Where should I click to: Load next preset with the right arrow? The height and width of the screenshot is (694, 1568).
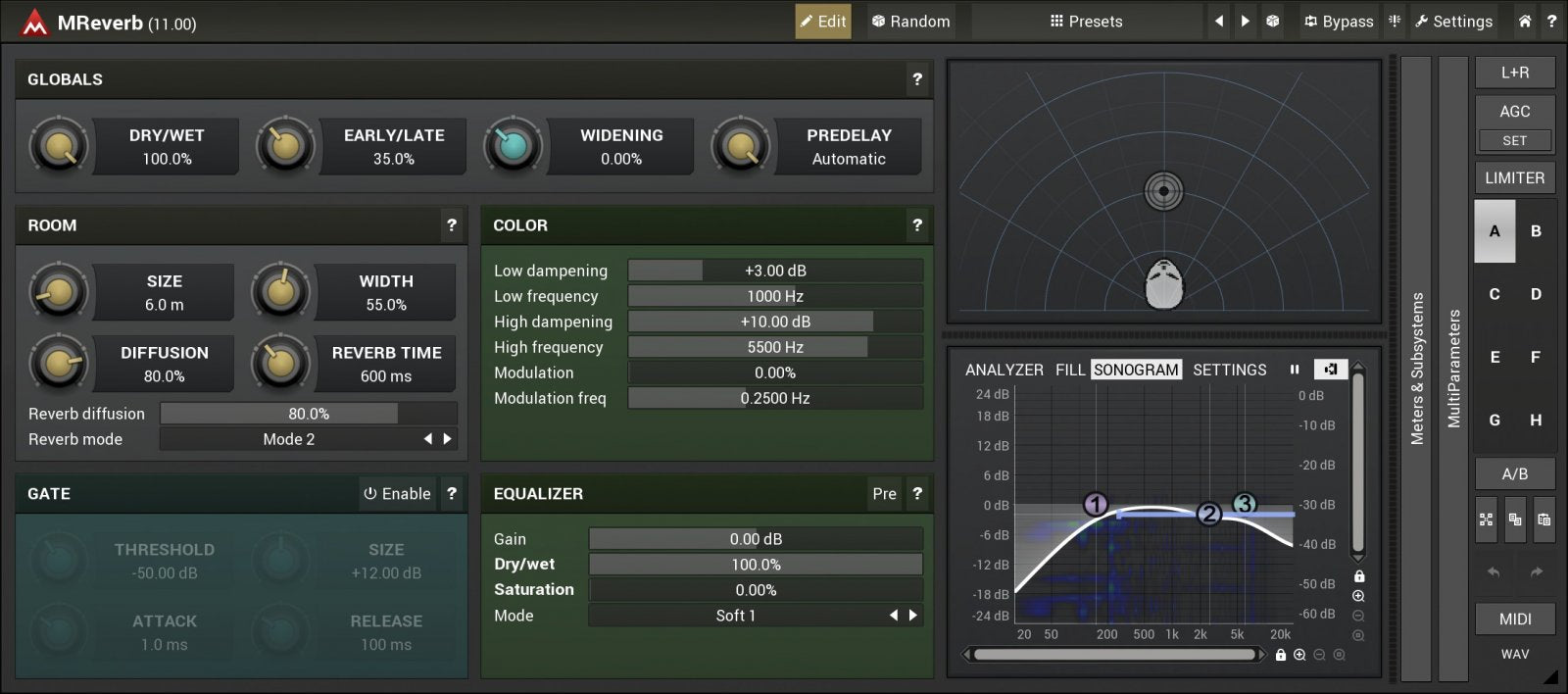pos(1245,22)
